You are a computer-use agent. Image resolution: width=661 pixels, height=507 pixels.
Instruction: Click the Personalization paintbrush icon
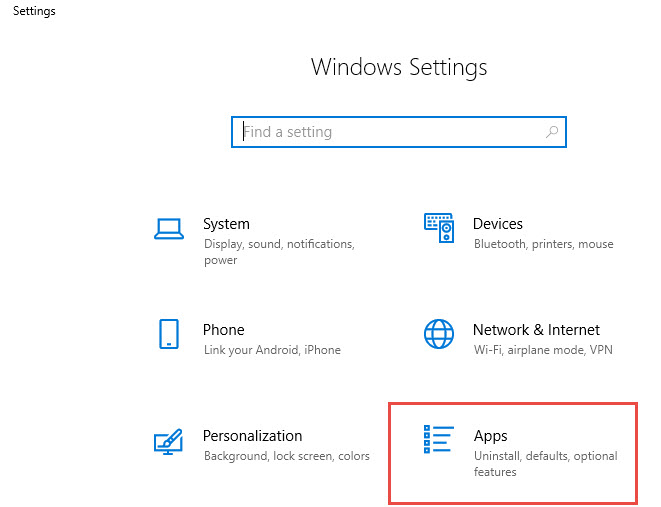(x=168, y=441)
